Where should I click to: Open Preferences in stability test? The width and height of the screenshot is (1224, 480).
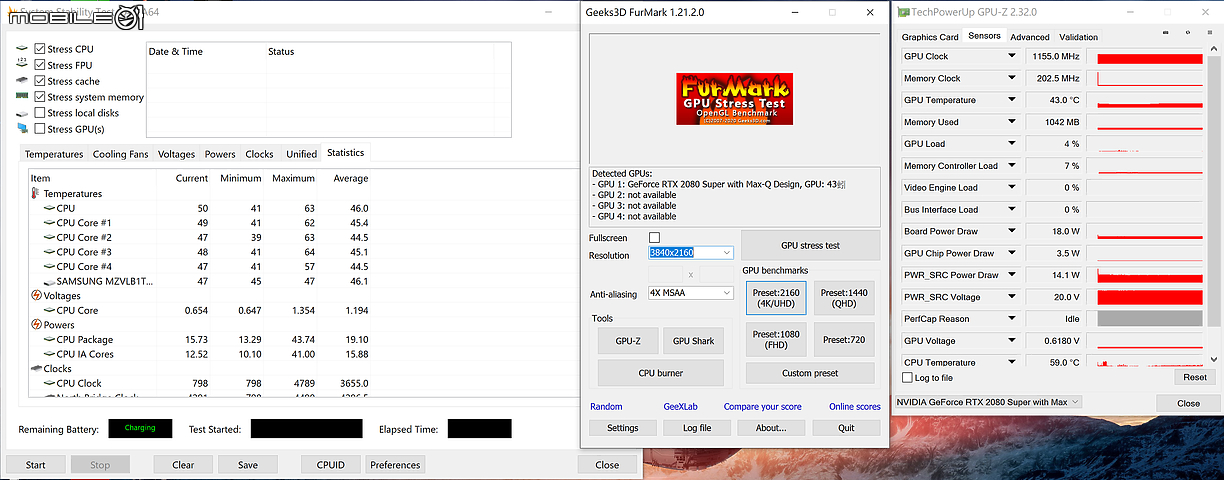point(395,465)
